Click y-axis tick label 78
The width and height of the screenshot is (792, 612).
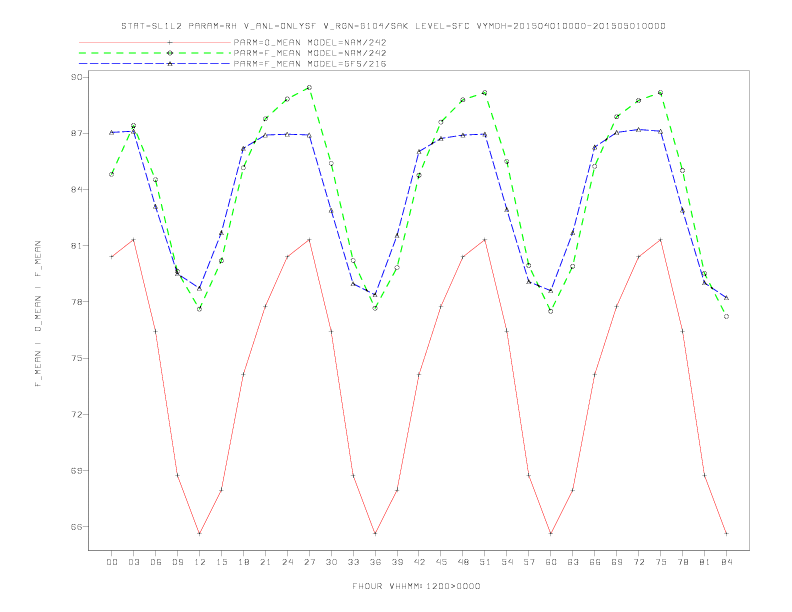coord(76,302)
